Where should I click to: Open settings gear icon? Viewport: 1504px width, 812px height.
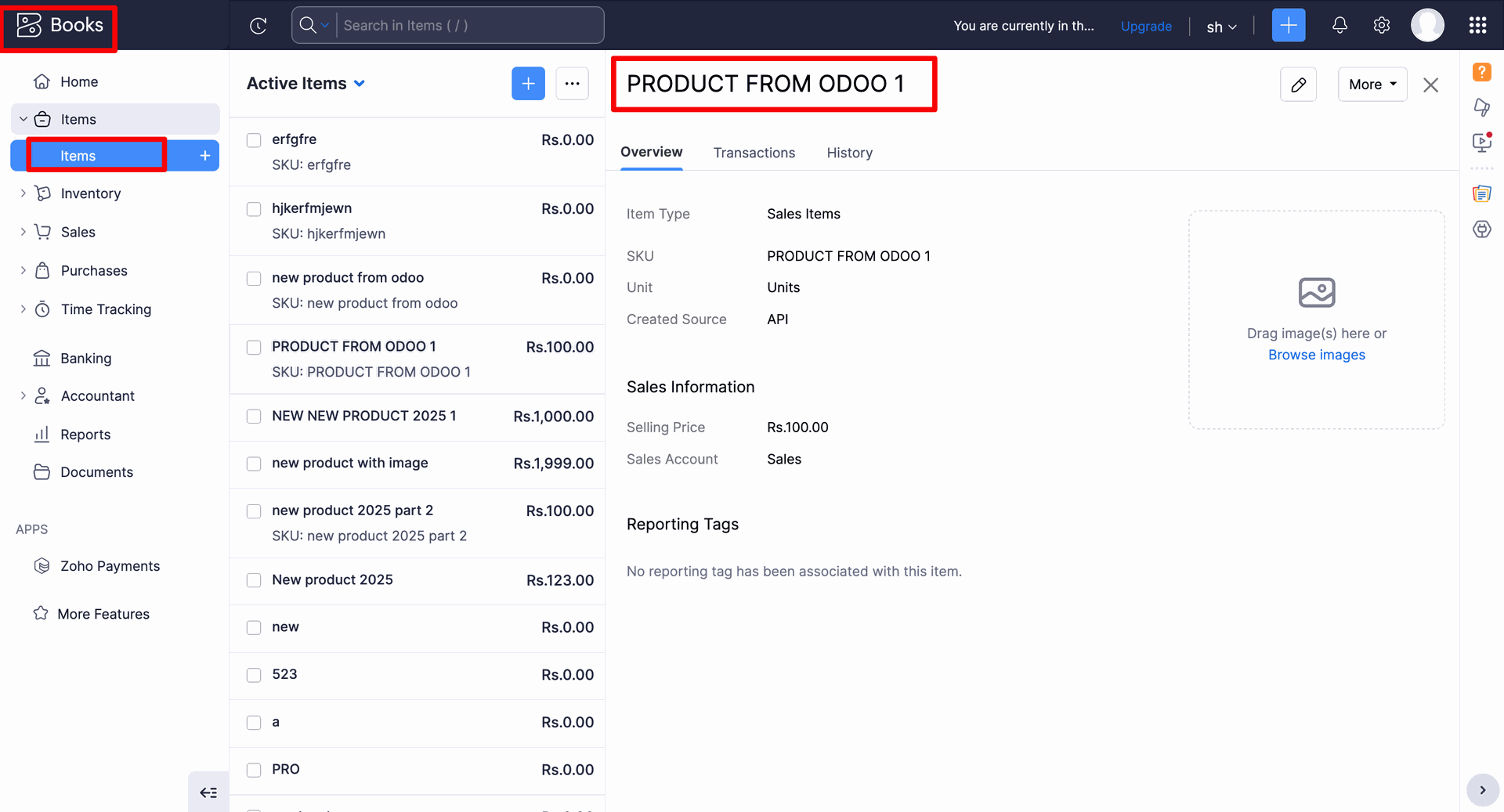pyautogui.click(x=1382, y=26)
